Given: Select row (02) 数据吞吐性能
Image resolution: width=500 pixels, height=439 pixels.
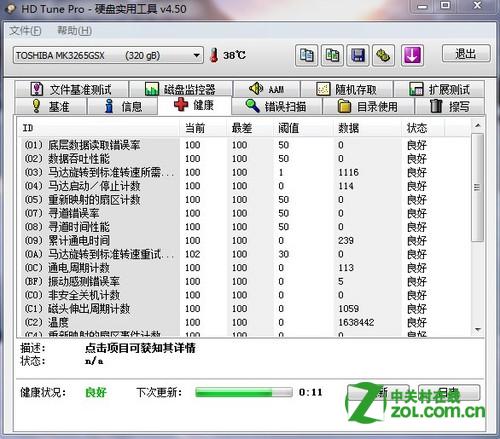Looking at the screenshot, I should (245, 159).
